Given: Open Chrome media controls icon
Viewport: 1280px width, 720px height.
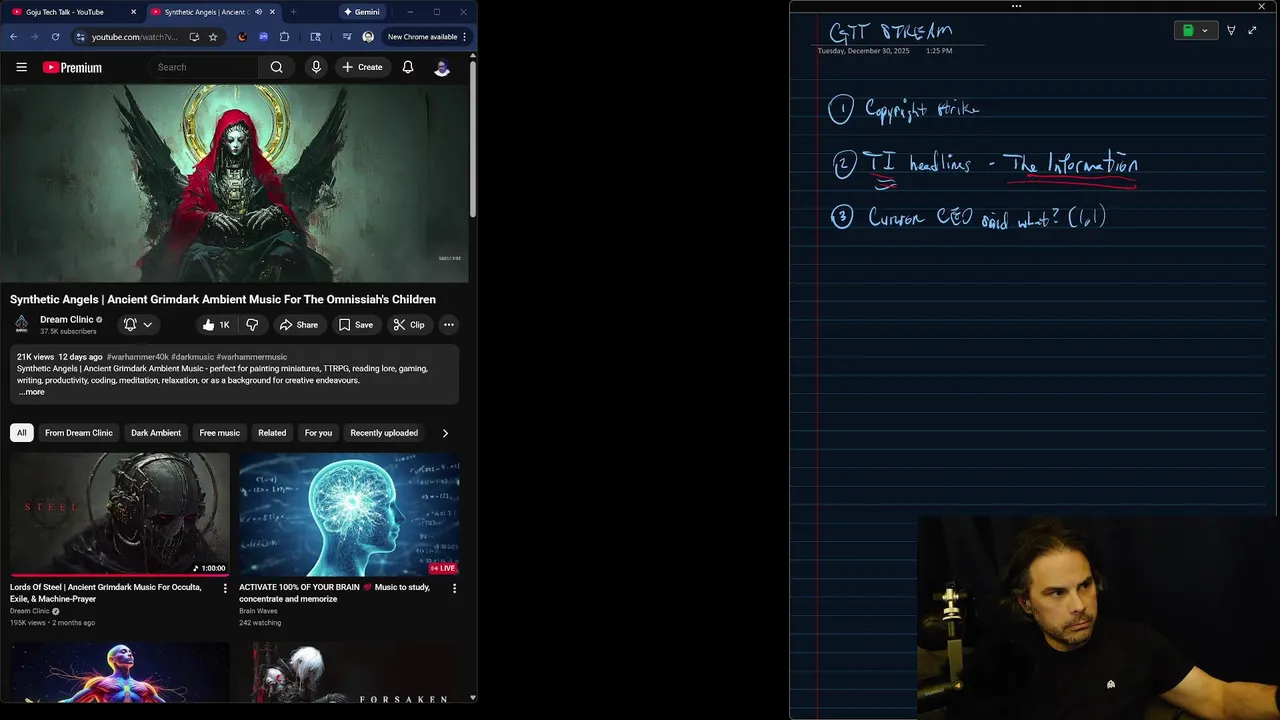Looking at the screenshot, I should (x=347, y=37).
